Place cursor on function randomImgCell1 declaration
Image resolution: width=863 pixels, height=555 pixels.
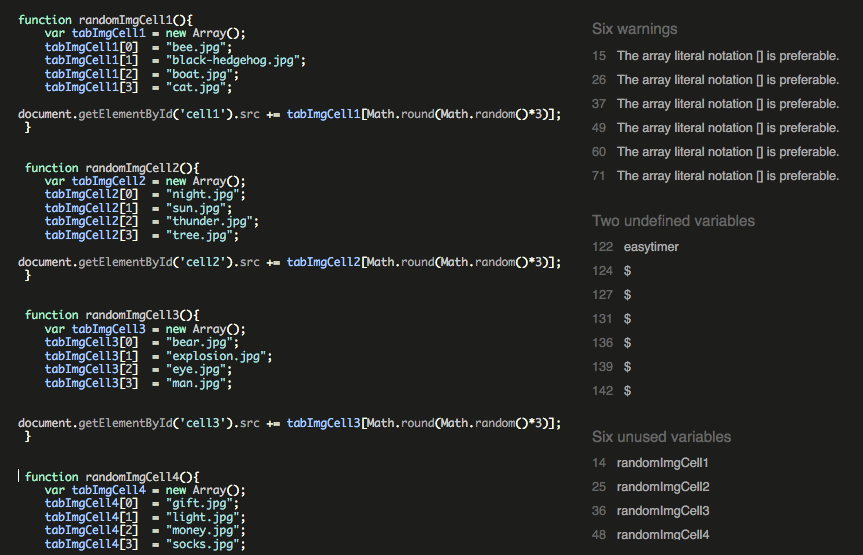tap(106, 20)
